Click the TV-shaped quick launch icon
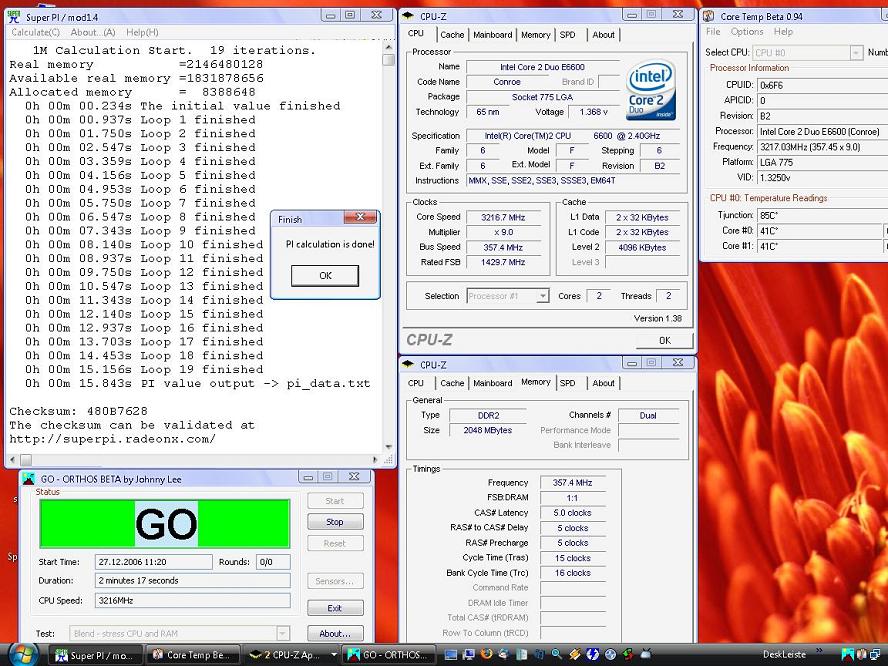 pyautogui.click(x=645, y=654)
